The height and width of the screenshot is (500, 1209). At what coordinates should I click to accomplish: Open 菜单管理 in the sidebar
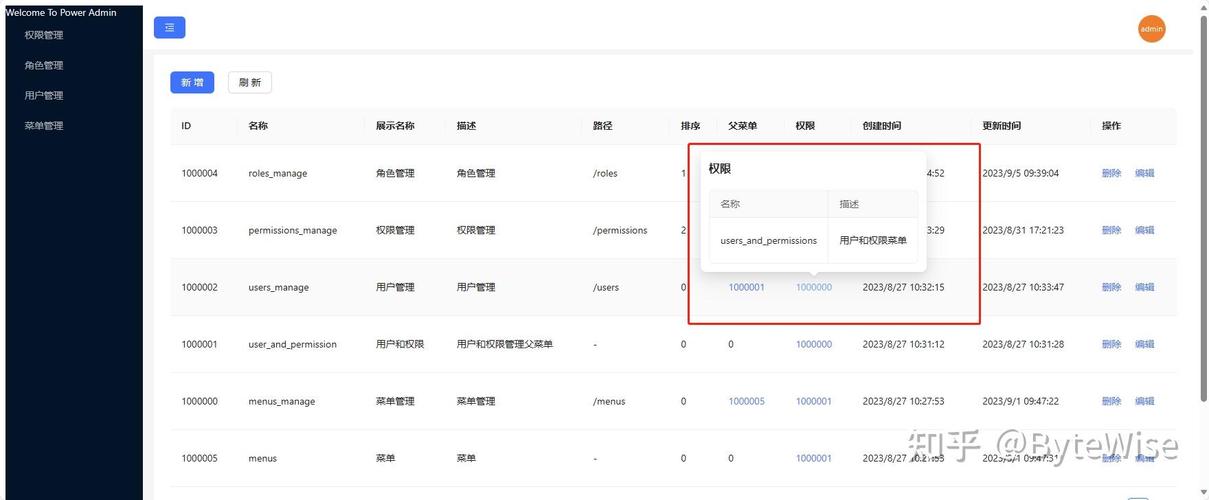click(44, 126)
